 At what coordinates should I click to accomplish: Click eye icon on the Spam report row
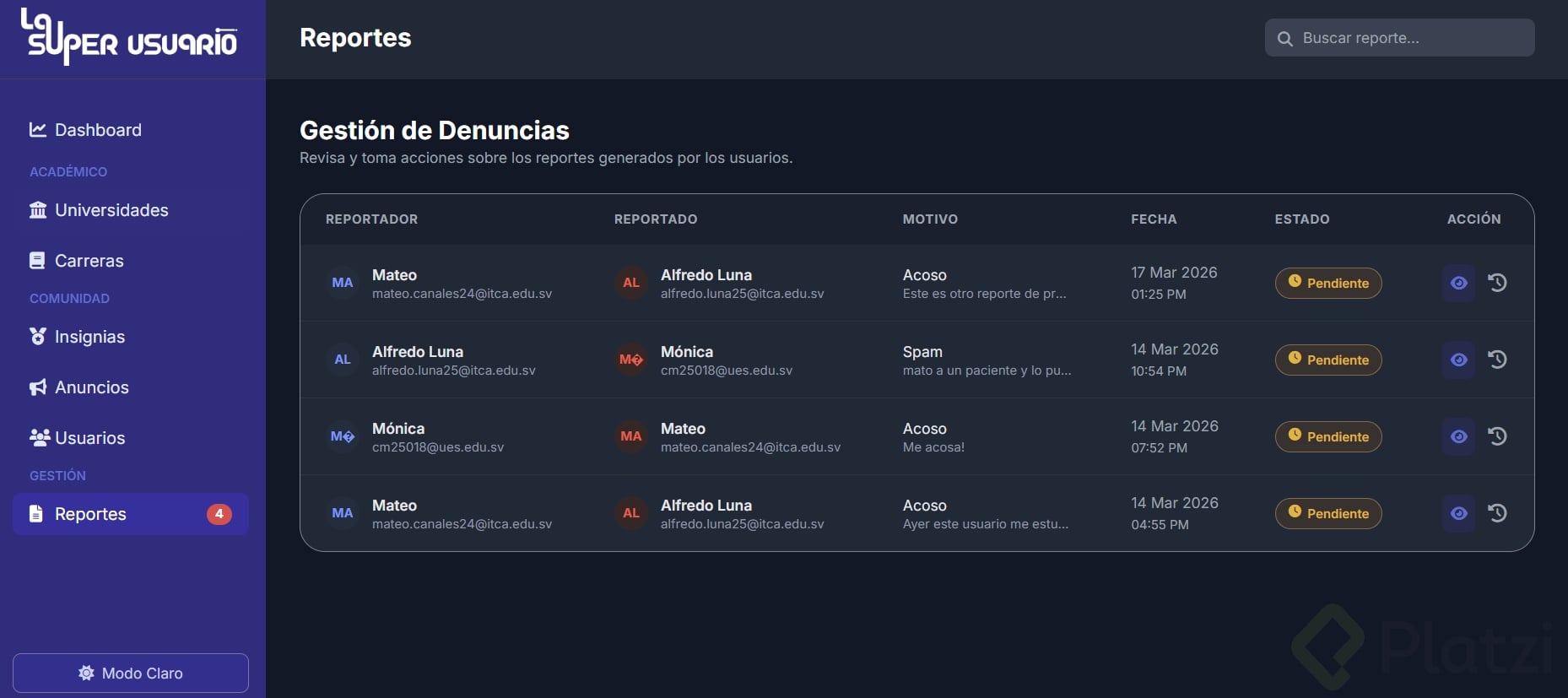click(x=1458, y=360)
